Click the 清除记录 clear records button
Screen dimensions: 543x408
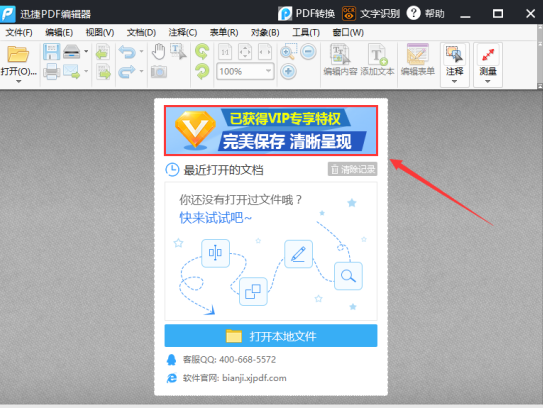[353, 169]
